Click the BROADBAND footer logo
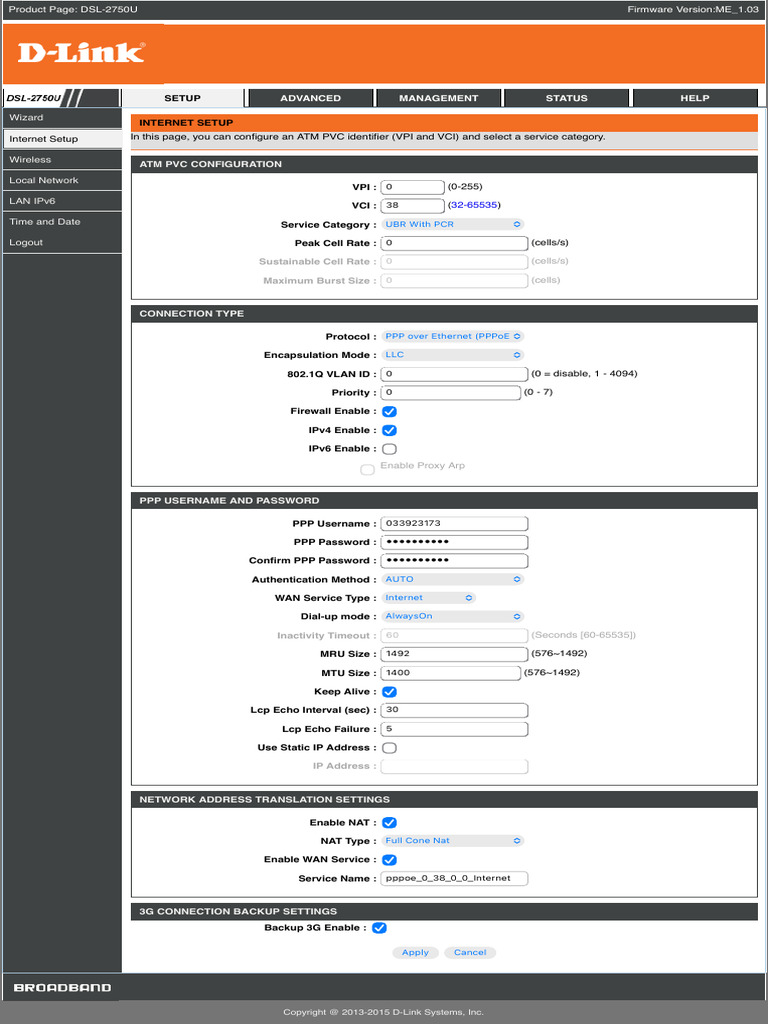This screenshot has width=768, height=1024. [x=63, y=987]
